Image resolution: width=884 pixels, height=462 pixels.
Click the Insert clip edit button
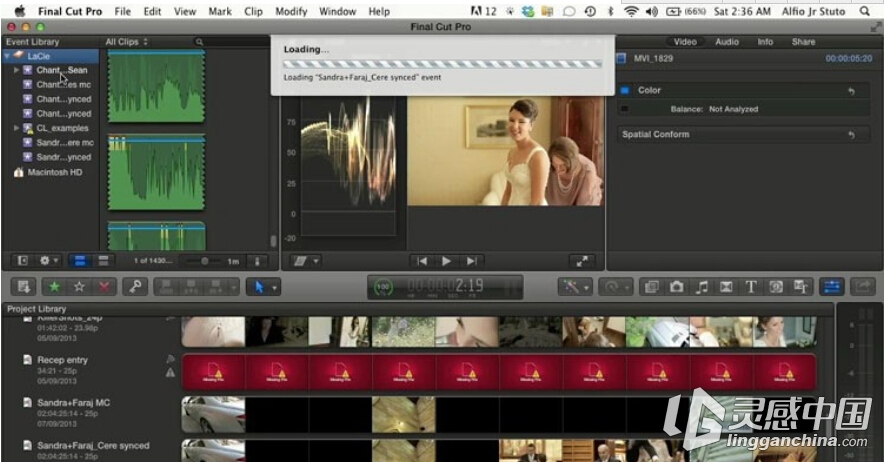pos(191,287)
